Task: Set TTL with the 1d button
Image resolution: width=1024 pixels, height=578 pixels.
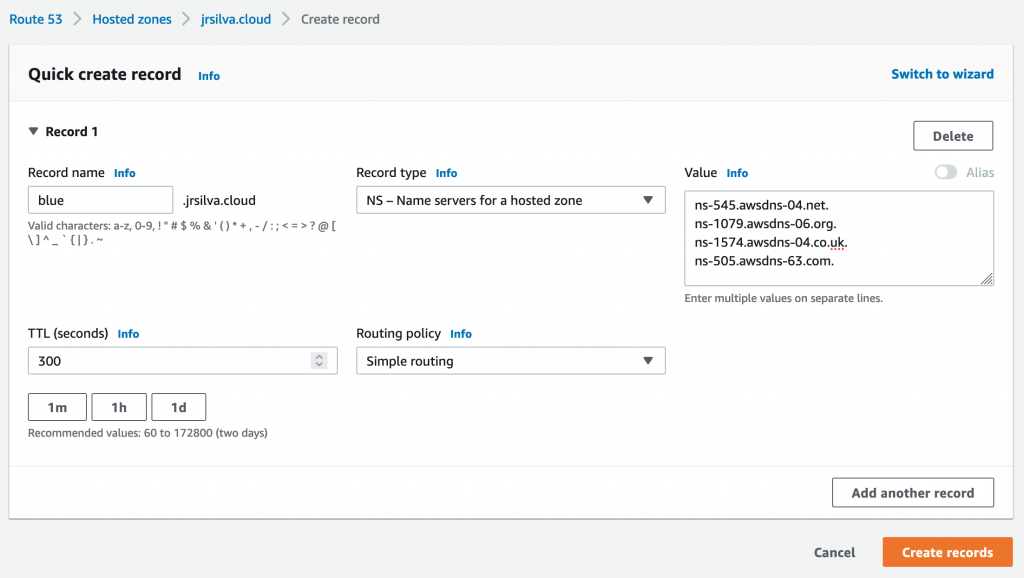Action: (179, 407)
